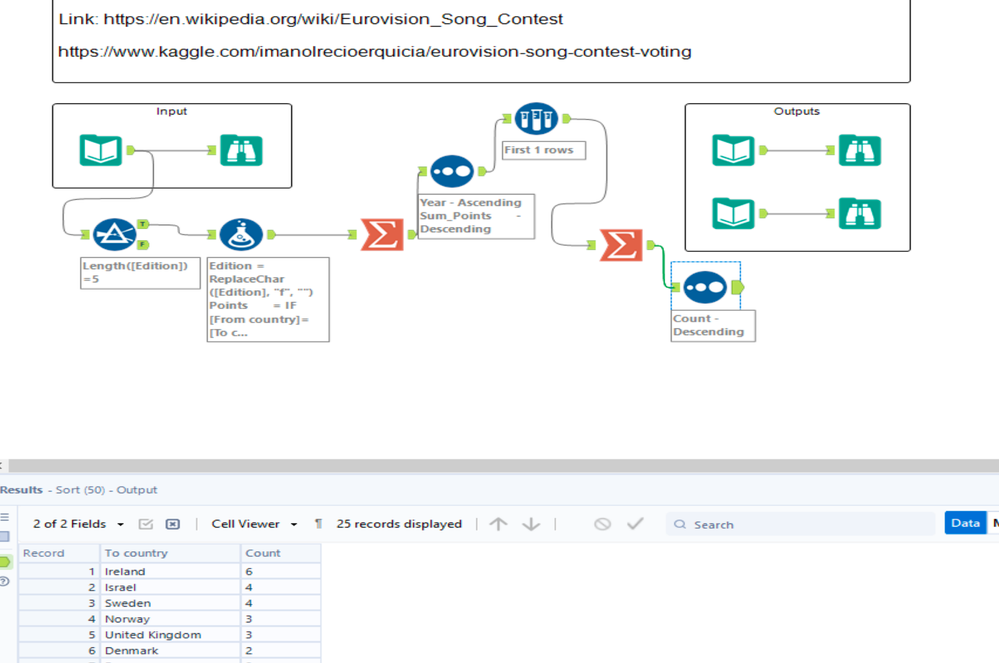Click the 25 records displayed label

pos(399,524)
